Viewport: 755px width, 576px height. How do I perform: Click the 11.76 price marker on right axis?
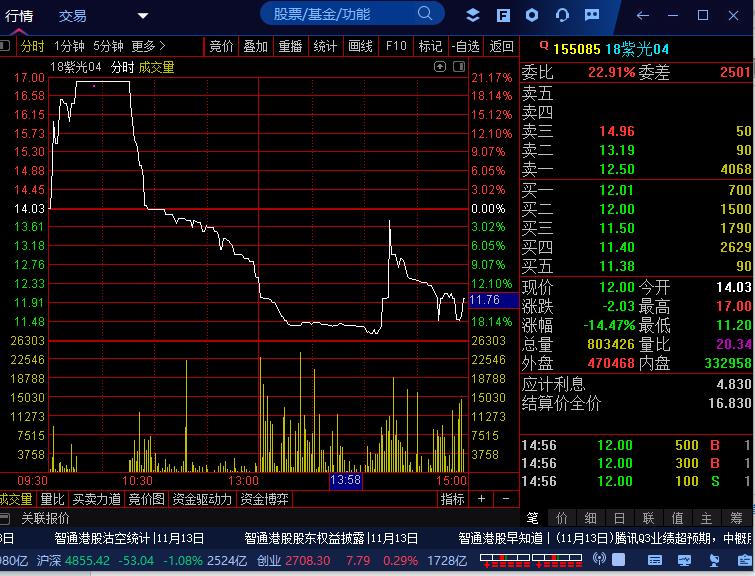pos(492,300)
